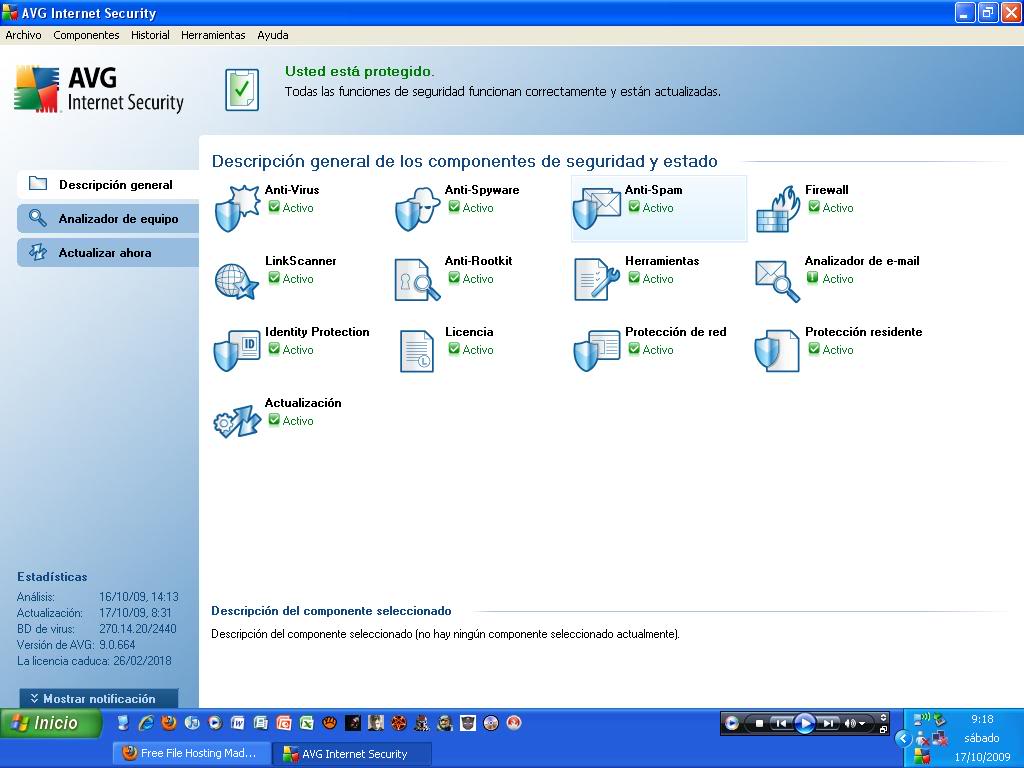This screenshot has height=768, width=1024.
Task: Click the wireless network tray icon
Action: [x=921, y=720]
